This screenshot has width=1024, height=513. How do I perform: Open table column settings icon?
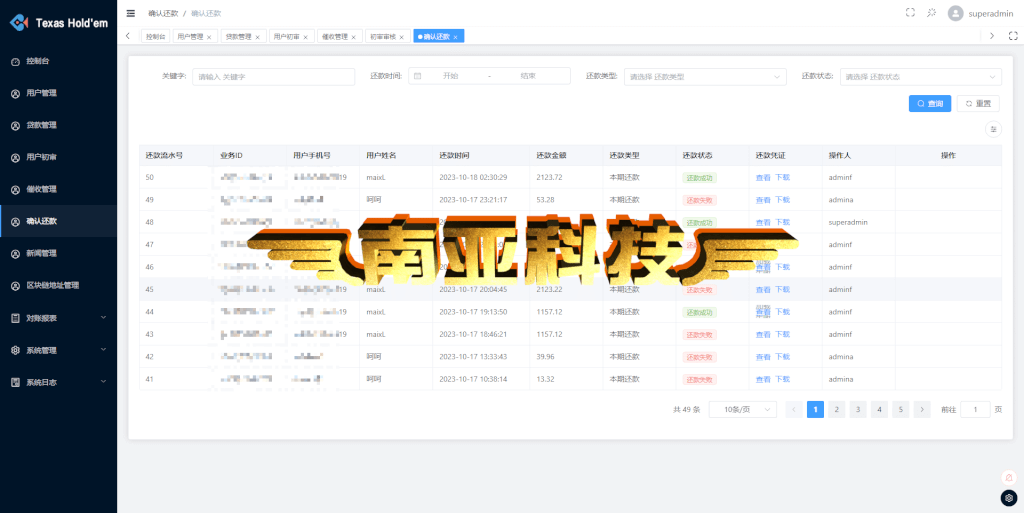[x=993, y=129]
